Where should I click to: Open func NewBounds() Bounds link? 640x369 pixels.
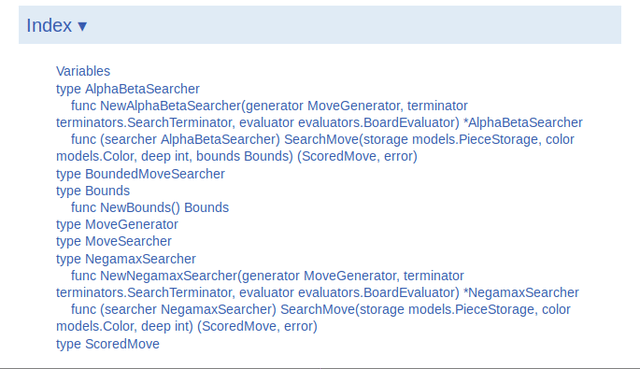point(150,207)
